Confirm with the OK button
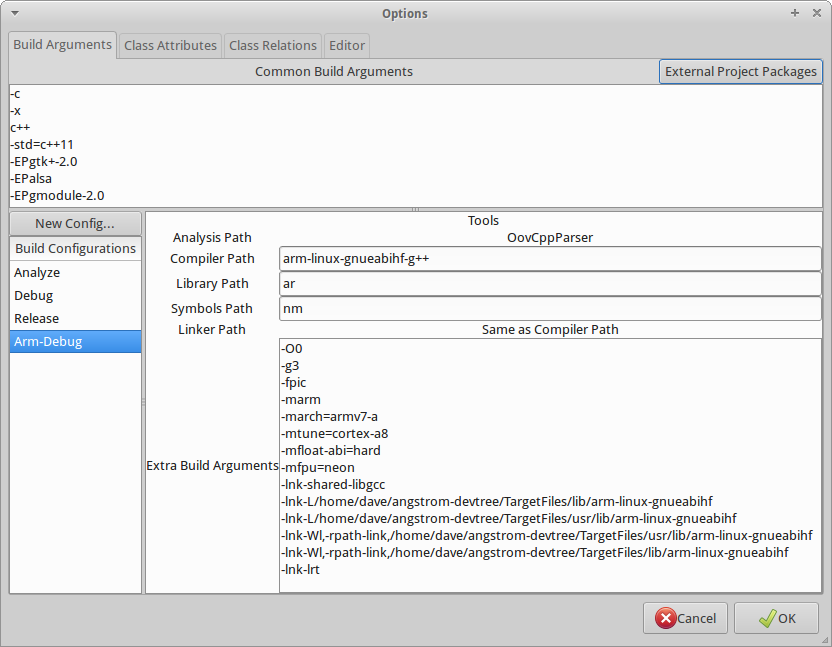The width and height of the screenshot is (832, 647). point(776,618)
